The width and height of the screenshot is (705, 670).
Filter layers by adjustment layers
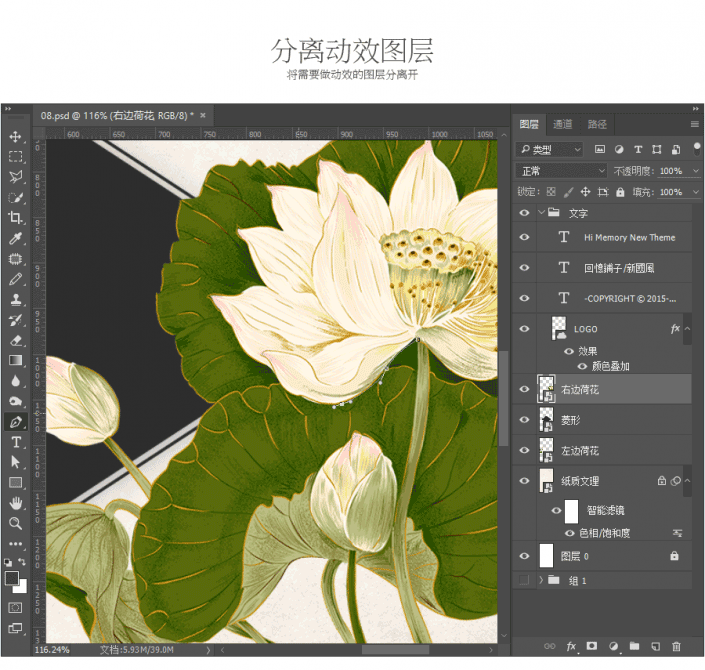(619, 149)
